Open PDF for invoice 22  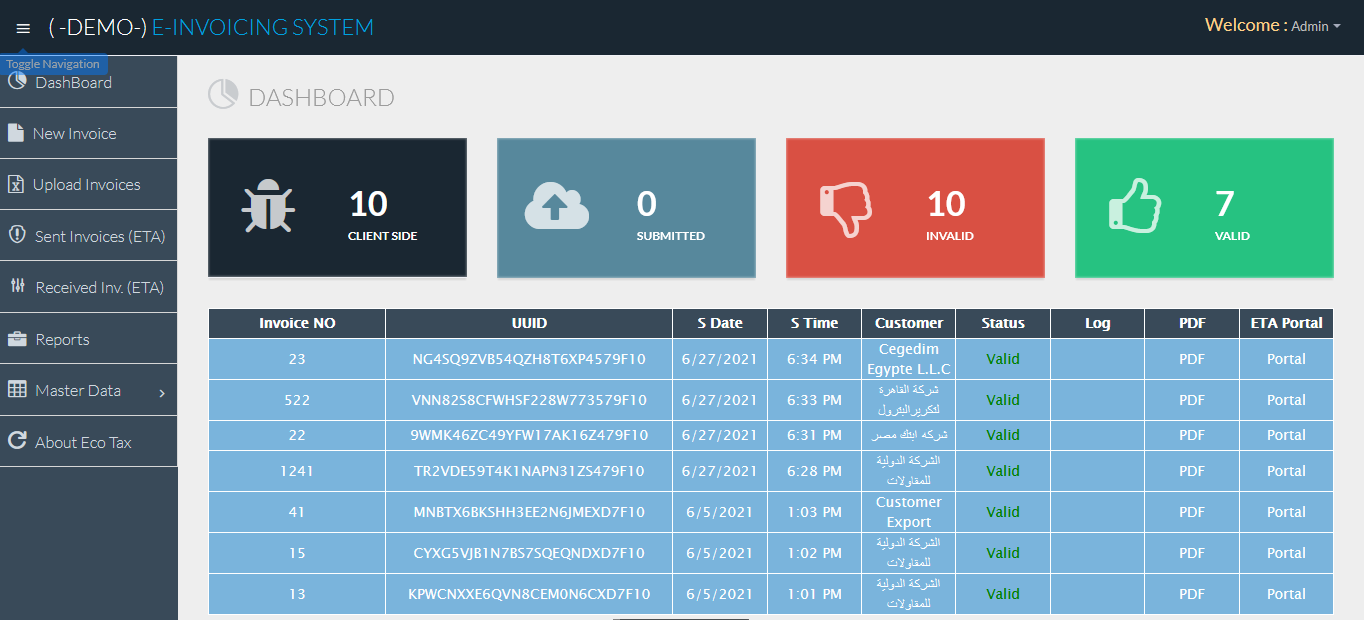coord(1192,435)
